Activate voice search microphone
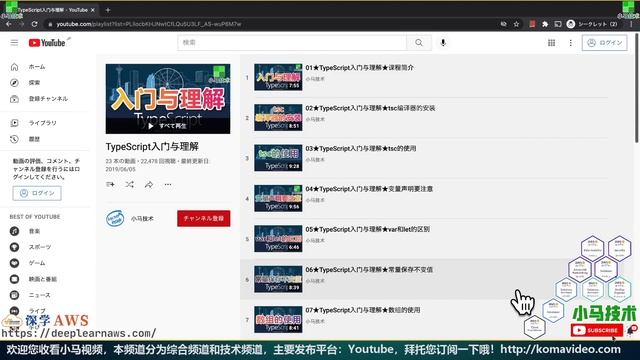 click(x=443, y=42)
